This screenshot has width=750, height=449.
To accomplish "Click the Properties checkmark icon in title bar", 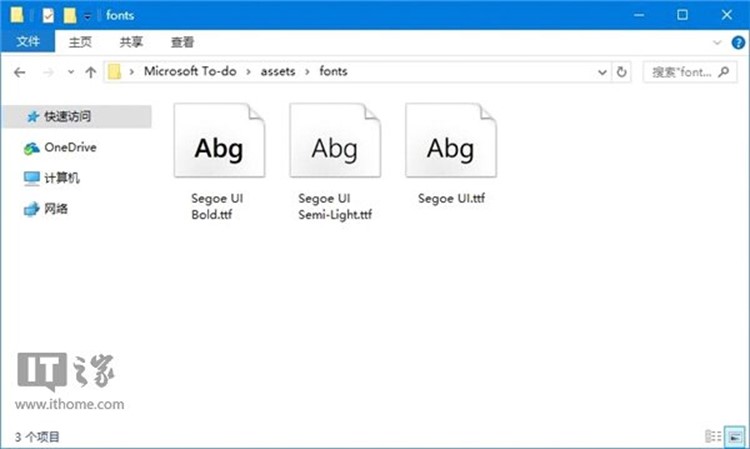I will click(x=47, y=15).
